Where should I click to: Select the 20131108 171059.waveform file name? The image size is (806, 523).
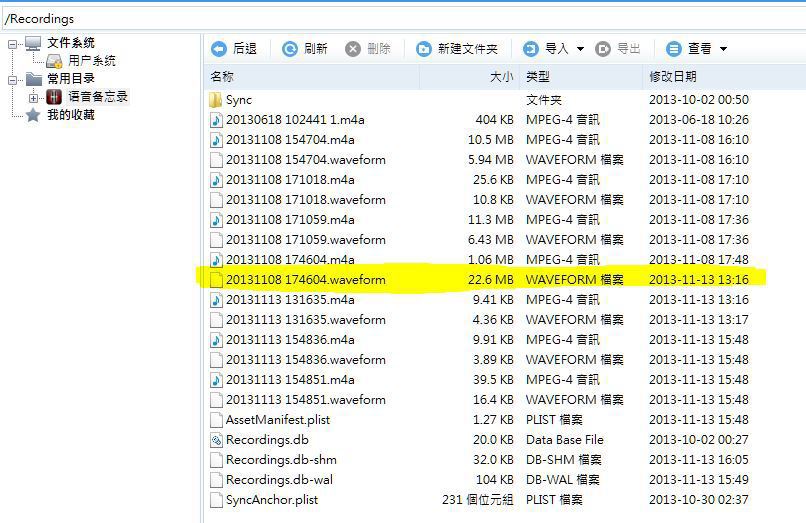tap(306, 240)
